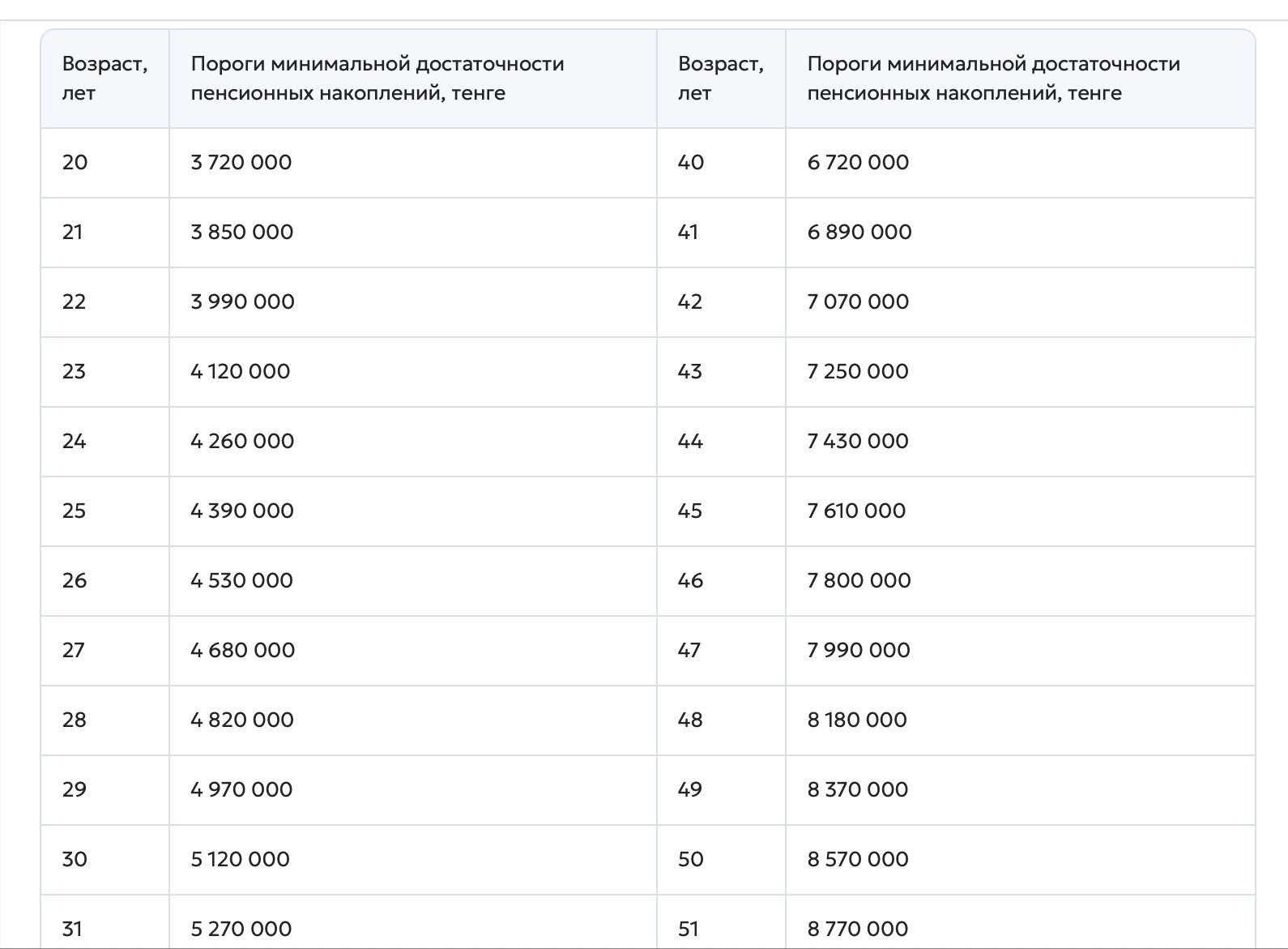
Task: Select the threshold 4 680 000 cell
Action: tap(242, 650)
